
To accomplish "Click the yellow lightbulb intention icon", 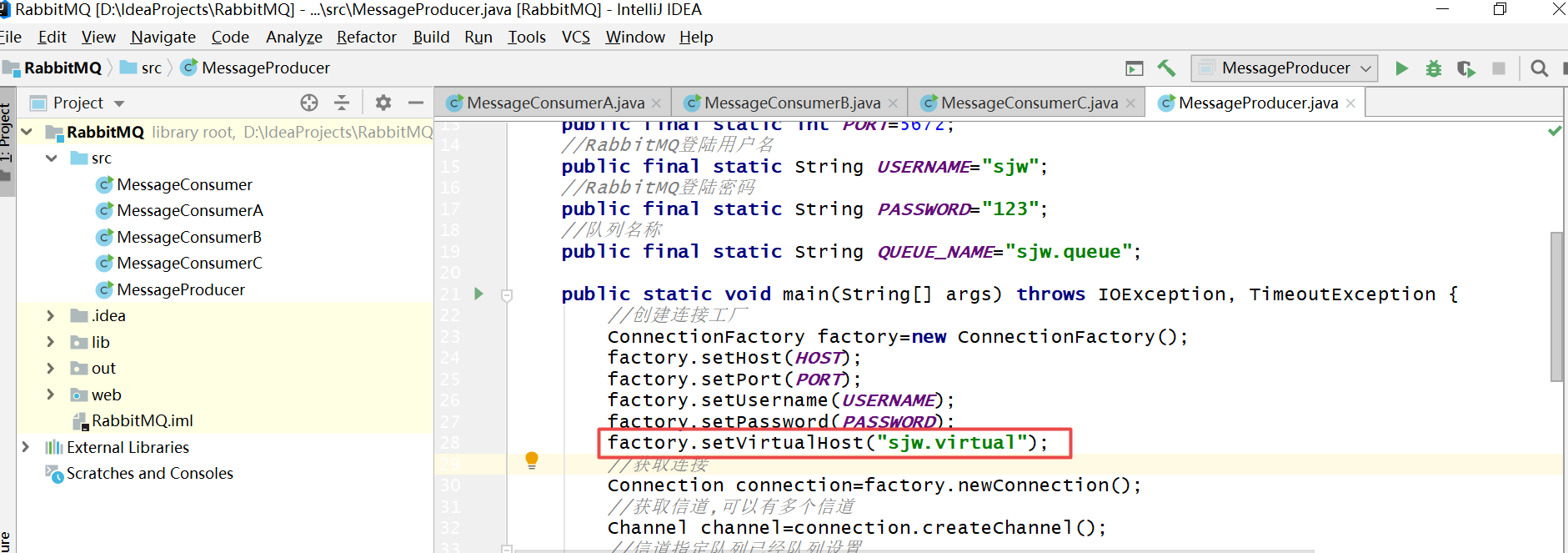I will point(532,460).
